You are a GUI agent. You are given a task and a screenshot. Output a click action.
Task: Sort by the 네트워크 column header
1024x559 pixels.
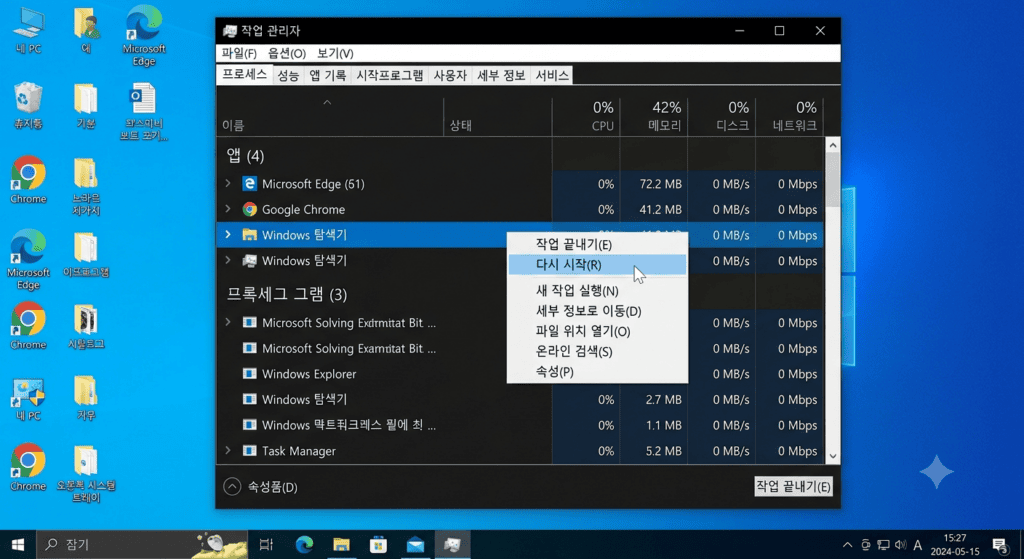coord(790,116)
